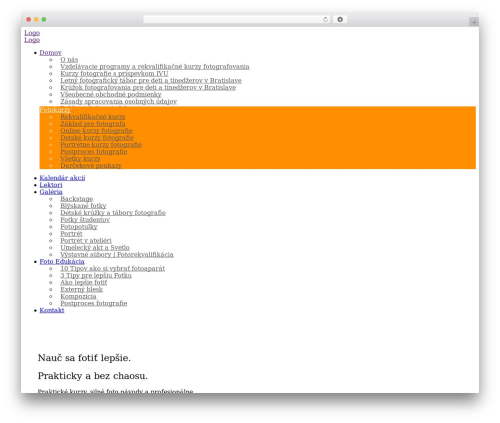500x423 pixels.
Task: Open the Foto Edukácia menu link
Action: 62,262
